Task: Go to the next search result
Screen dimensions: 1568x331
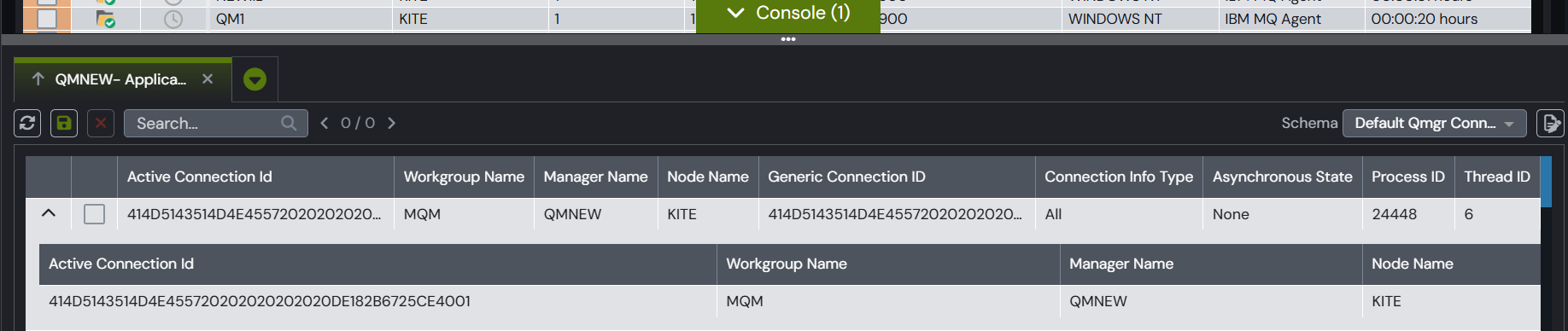Action: pyautogui.click(x=392, y=124)
